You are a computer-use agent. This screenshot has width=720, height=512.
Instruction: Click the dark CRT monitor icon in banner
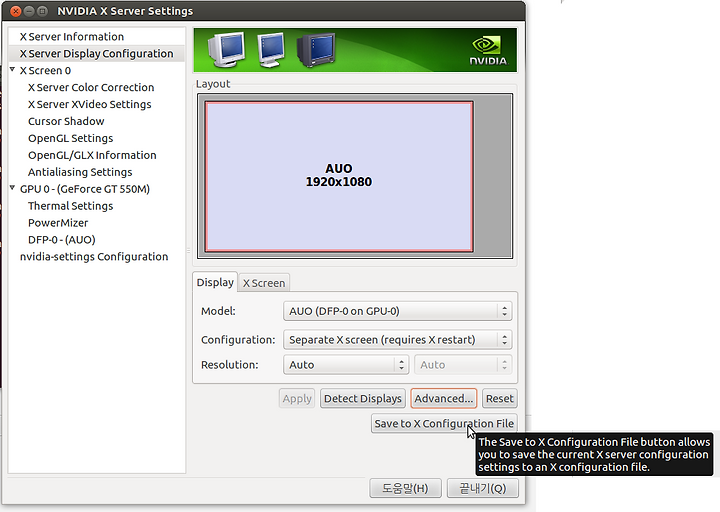316,50
